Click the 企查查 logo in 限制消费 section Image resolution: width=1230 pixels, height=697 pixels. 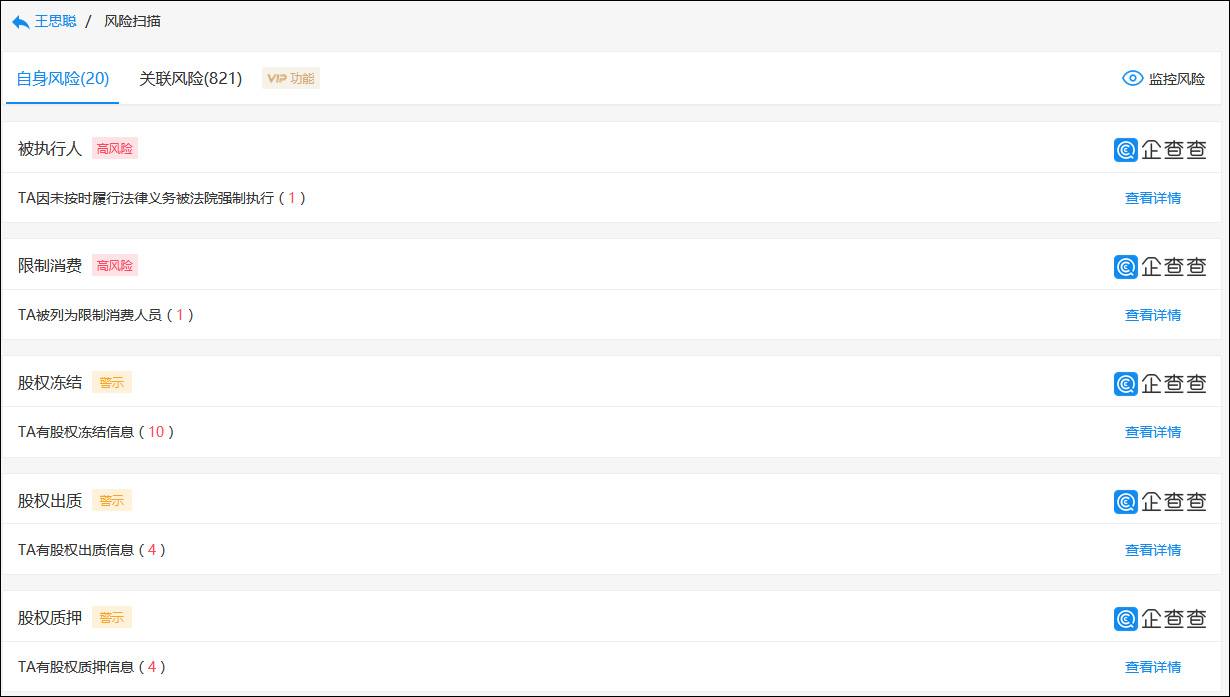pyautogui.click(x=1160, y=266)
